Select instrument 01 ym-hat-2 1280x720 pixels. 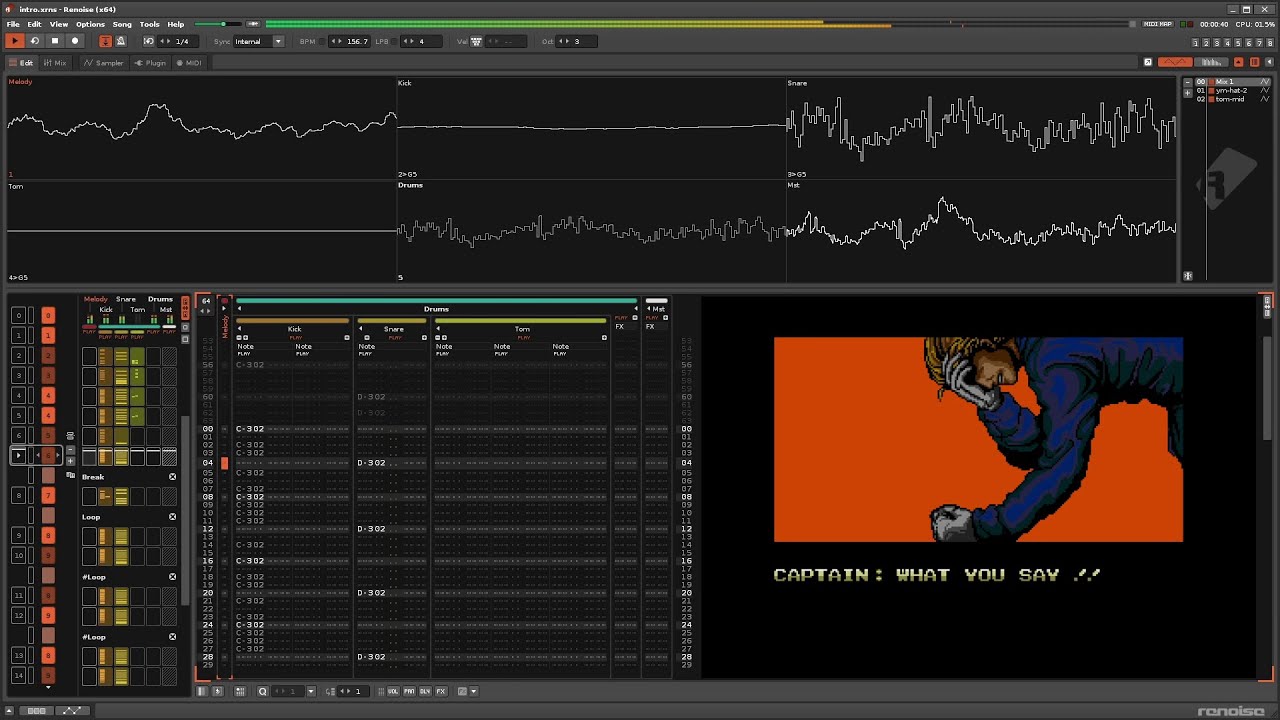[1233, 91]
